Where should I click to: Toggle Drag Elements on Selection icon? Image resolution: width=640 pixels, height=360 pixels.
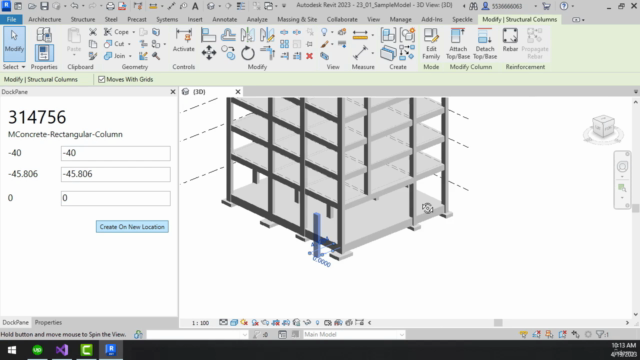[576, 334]
